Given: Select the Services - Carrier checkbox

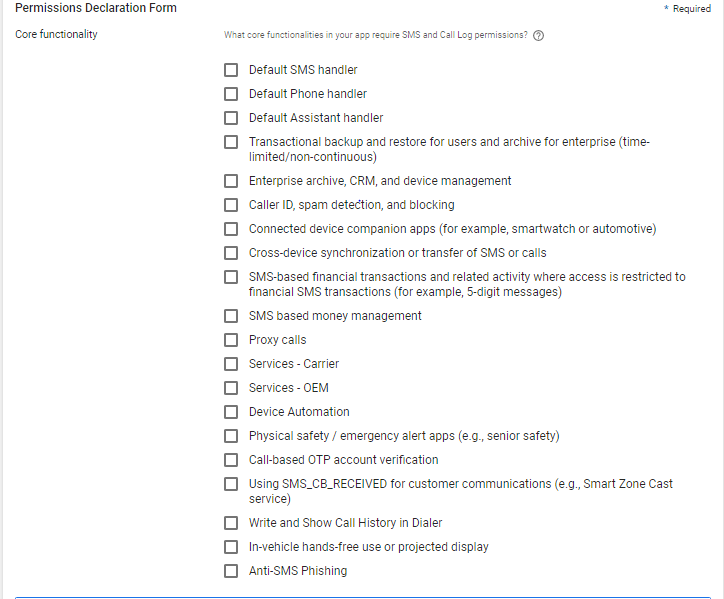Looking at the screenshot, I should pyautogui.click(x=231, y=364).
